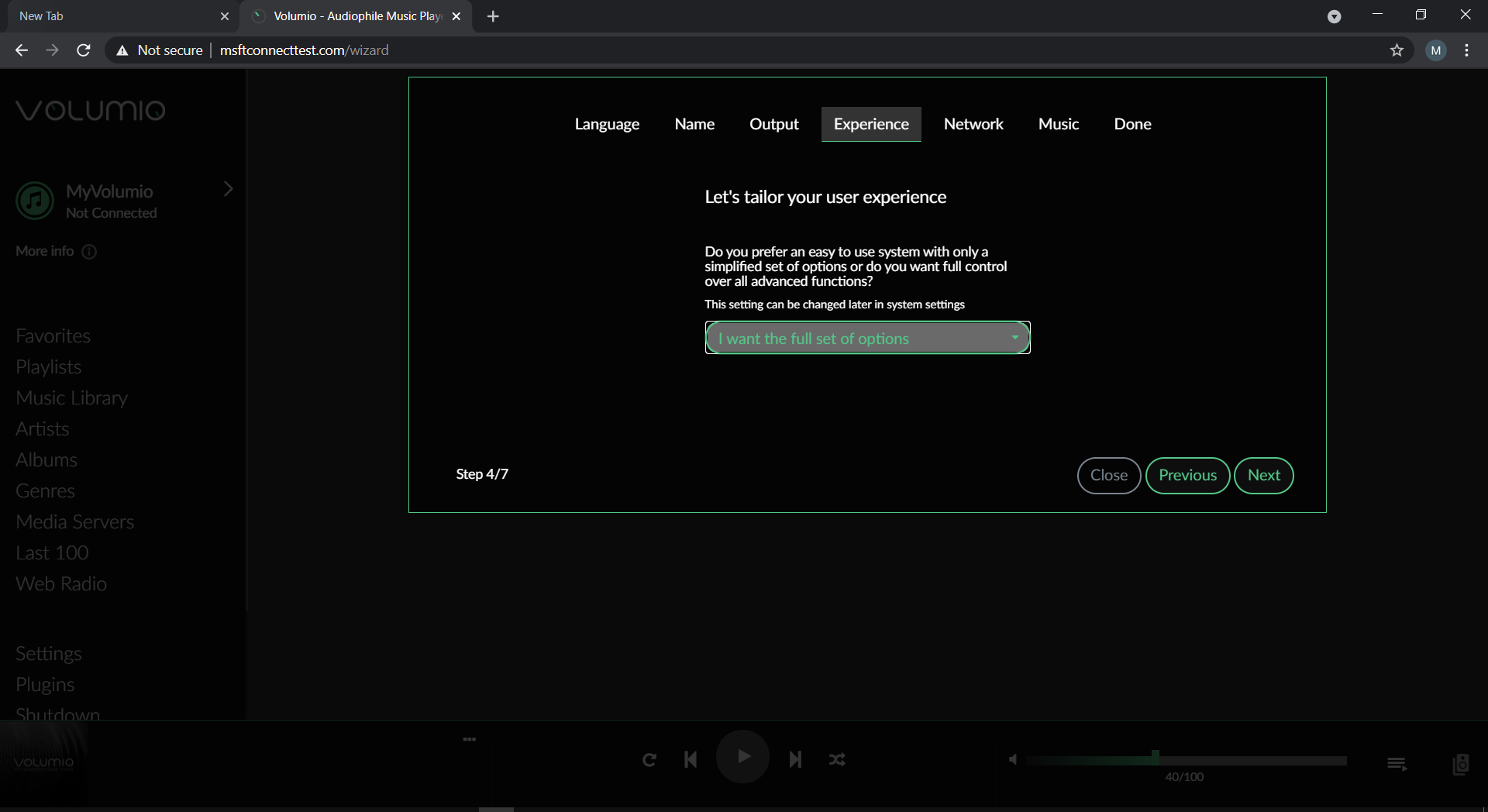
Task: Open Settings in the sidebar
Action: (49, 654)
